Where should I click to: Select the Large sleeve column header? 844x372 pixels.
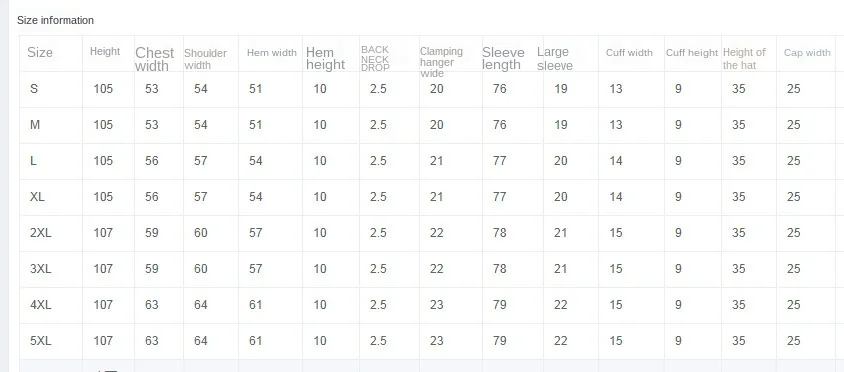555,59
